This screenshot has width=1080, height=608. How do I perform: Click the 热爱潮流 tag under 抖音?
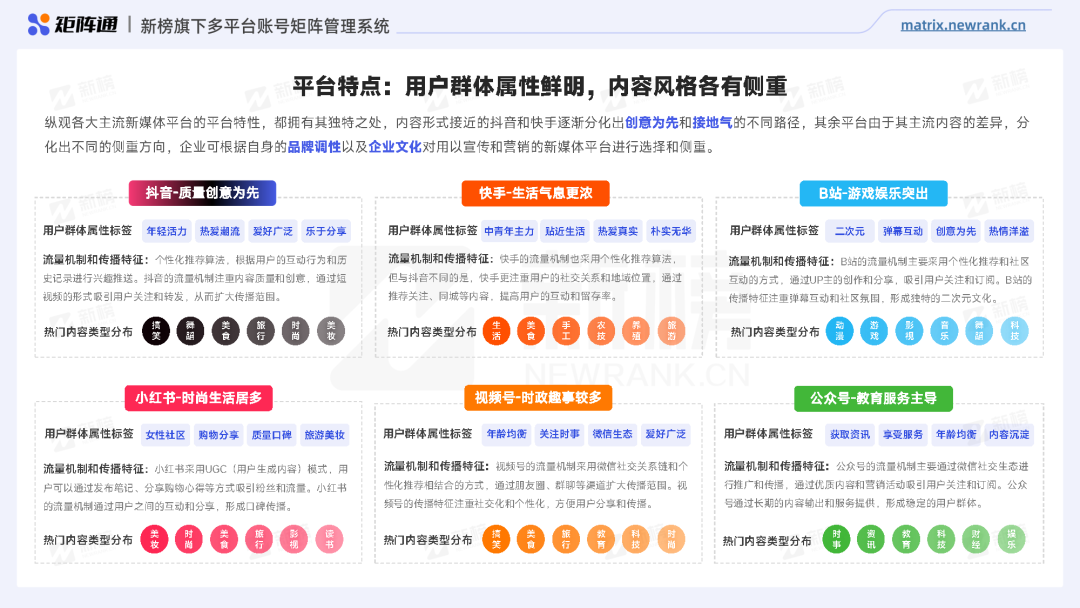220,231
